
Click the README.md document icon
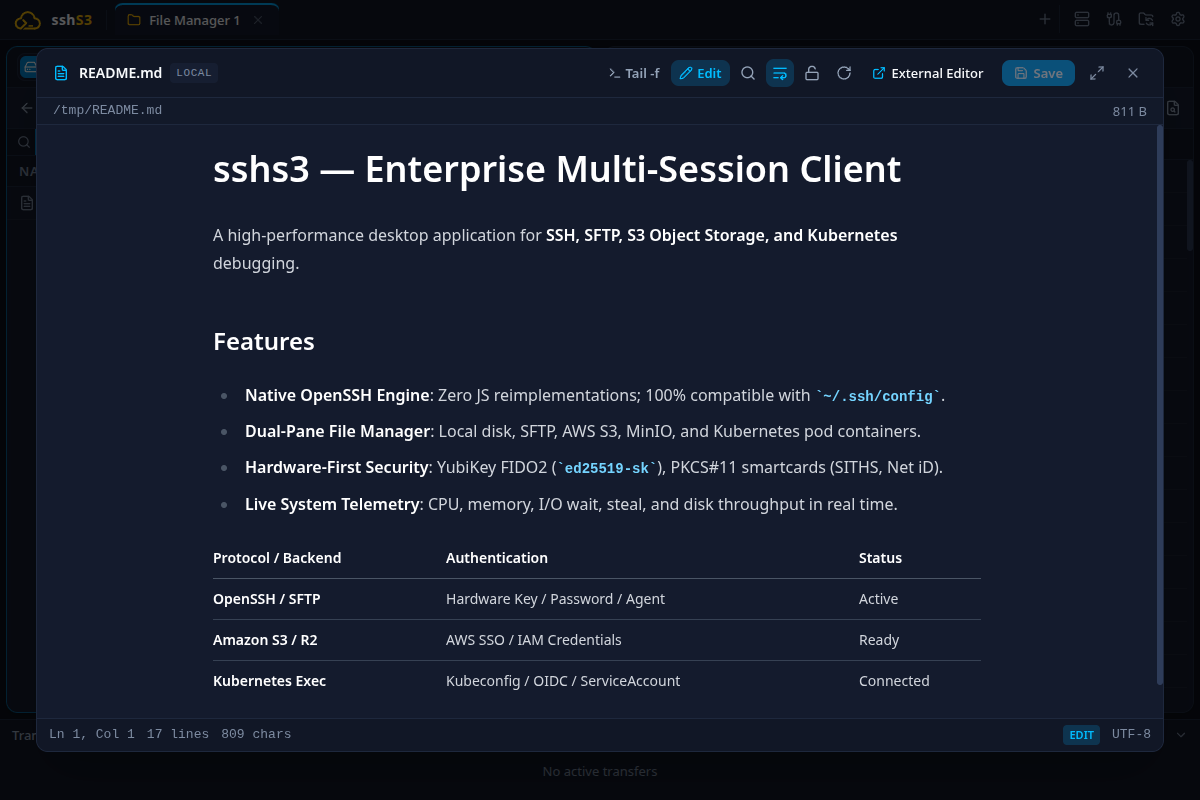pos(61,73)
